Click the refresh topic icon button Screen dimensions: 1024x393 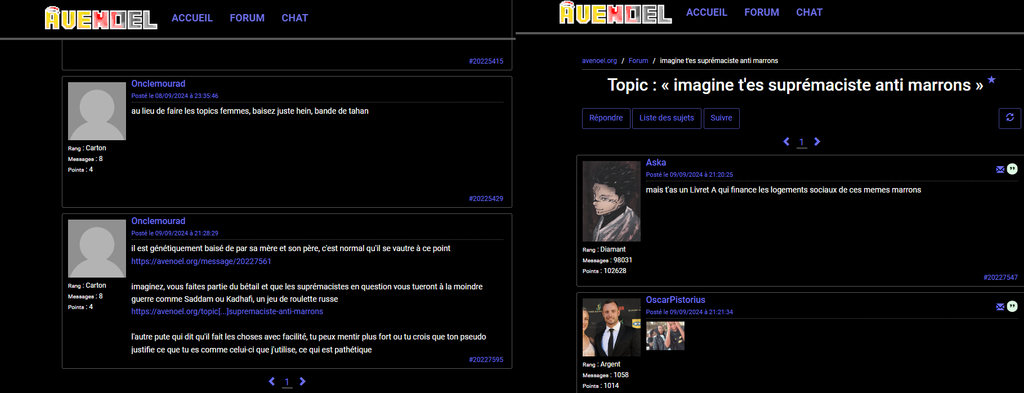point(1010,118)
